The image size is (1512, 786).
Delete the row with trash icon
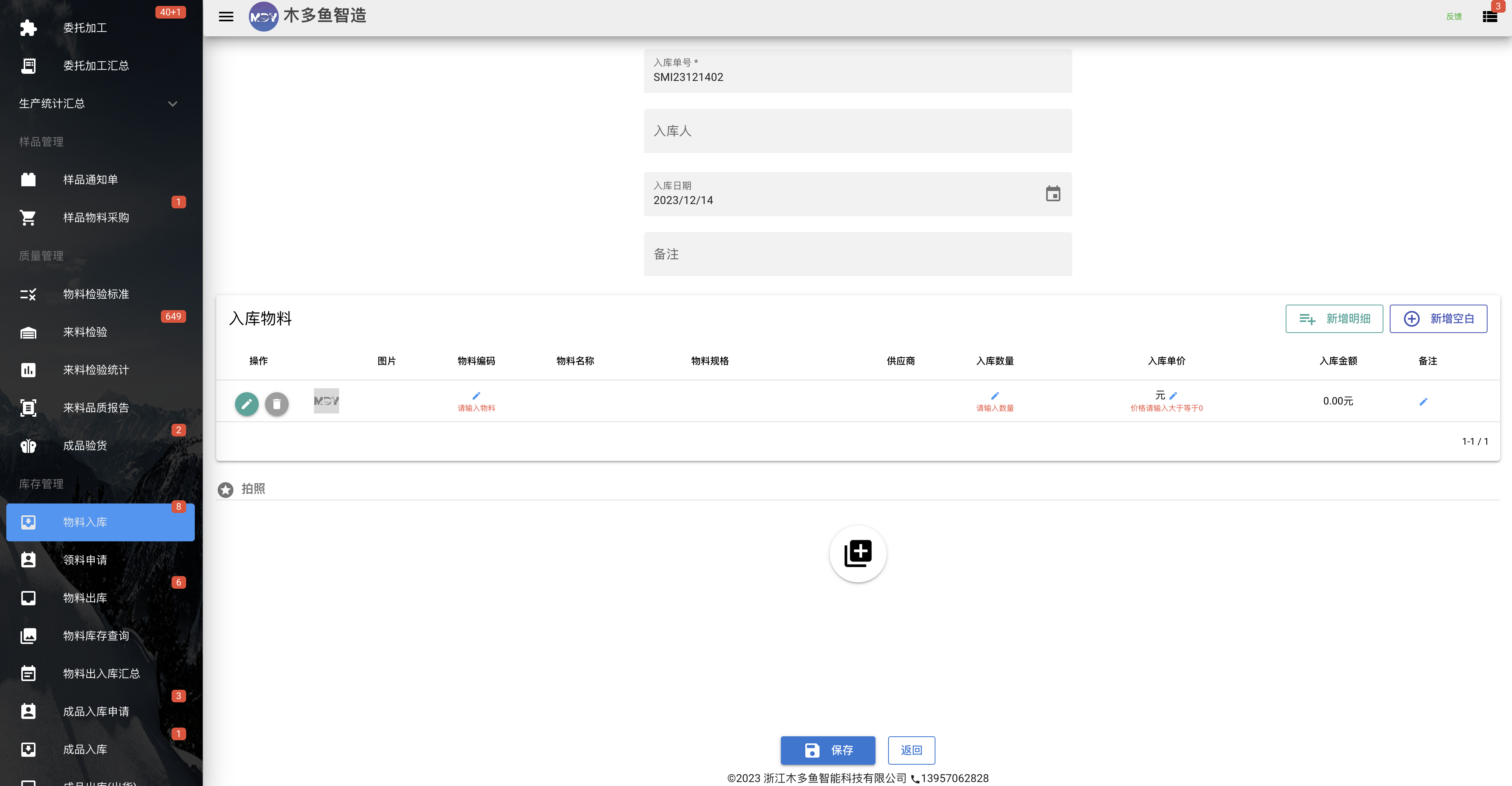276,404
